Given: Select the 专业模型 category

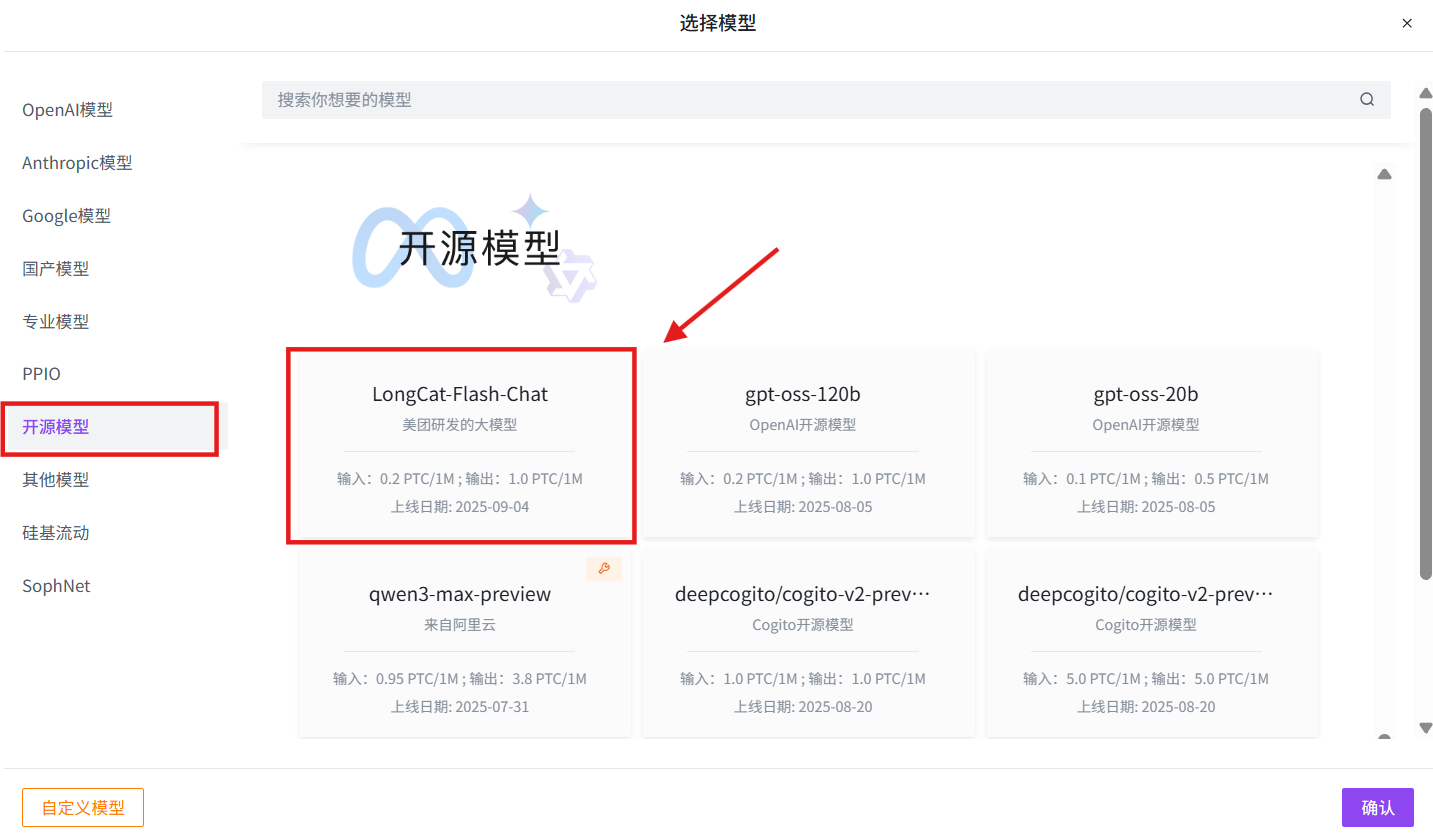Looking at the screenshot, I should tap(55, 322).
